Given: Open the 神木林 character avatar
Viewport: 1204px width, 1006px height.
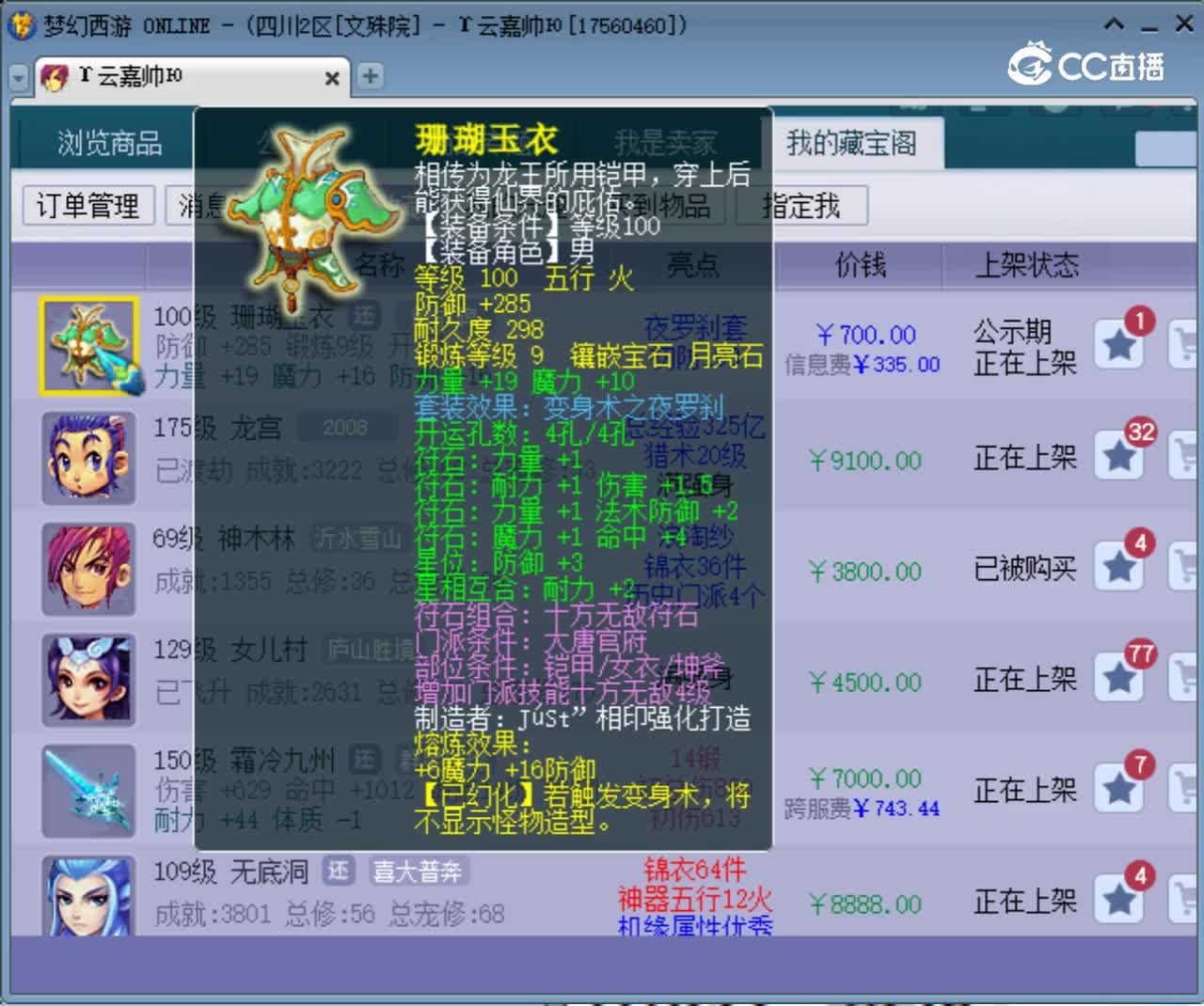Looking at the screenshot, I should (x=89, y=569).
